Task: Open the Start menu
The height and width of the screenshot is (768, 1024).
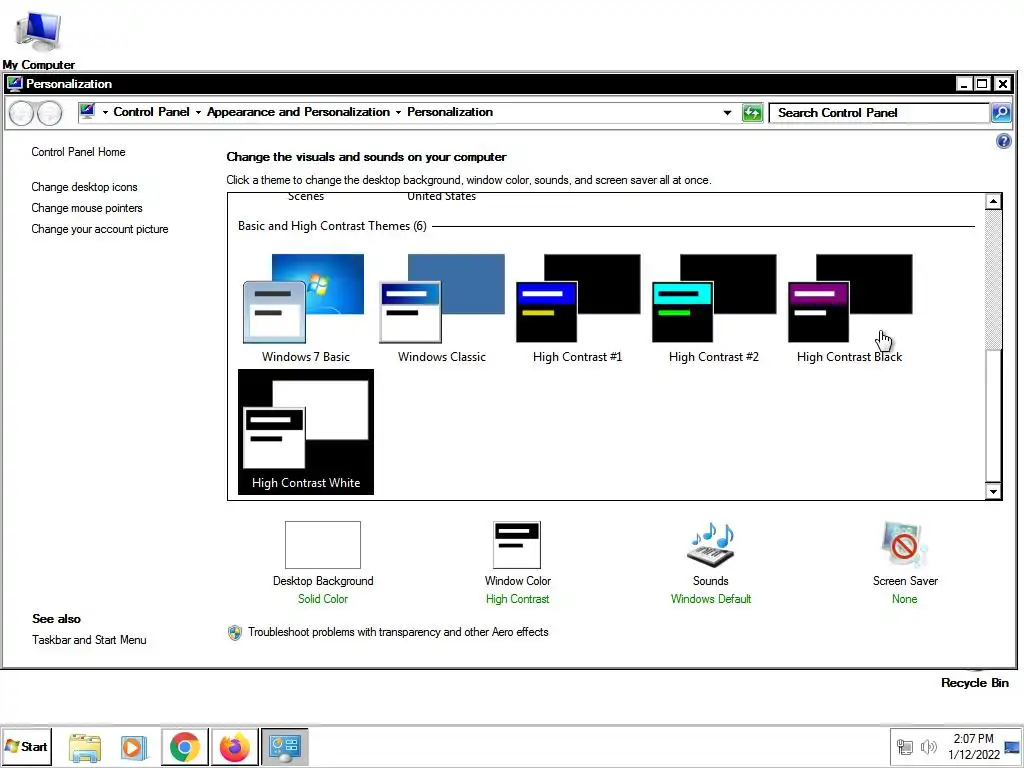Action: pos(26,746)
